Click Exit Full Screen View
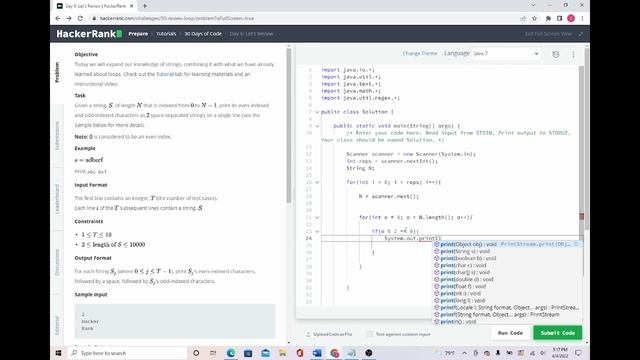640x360 pixels. (x=548, y=34)
